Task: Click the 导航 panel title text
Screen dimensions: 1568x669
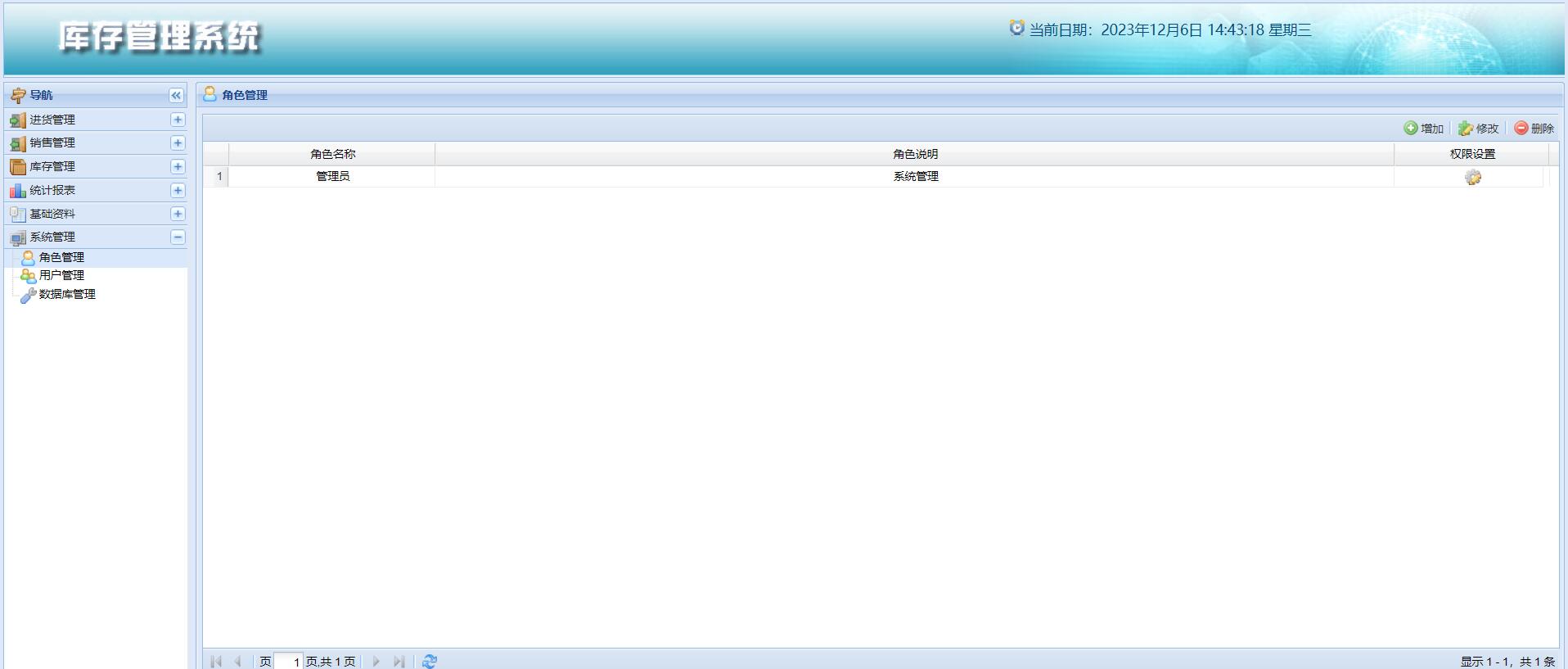Action: [41, 95]
